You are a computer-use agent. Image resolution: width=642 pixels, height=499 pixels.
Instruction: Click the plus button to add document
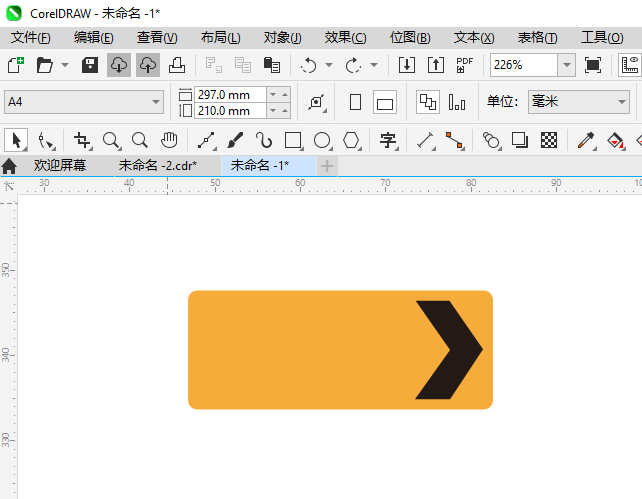click(x=327, y=166)
